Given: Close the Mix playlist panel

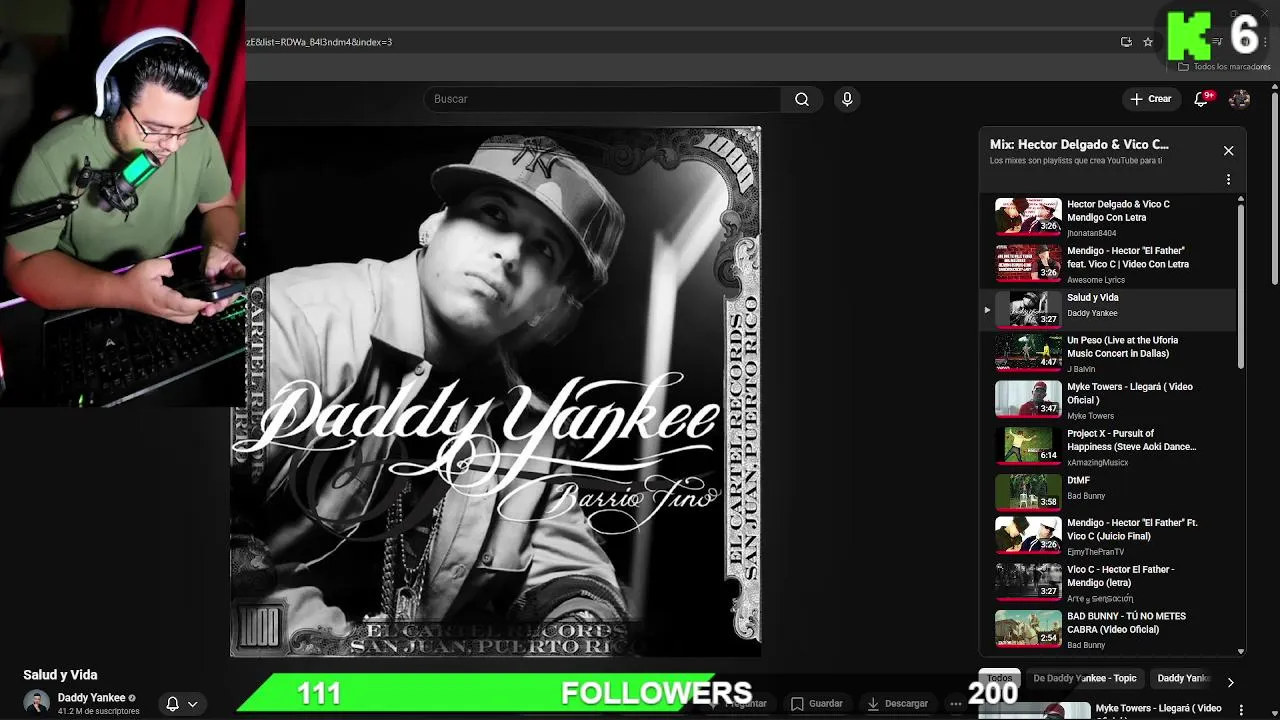Looking at the screenshot, I should (1229, 151).
